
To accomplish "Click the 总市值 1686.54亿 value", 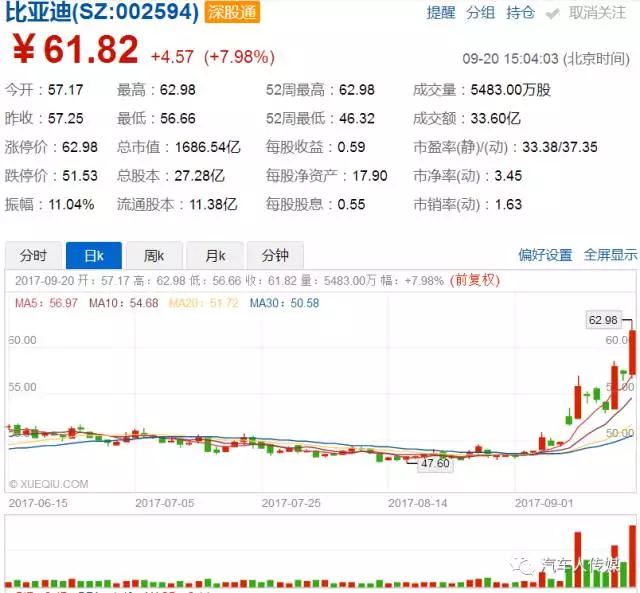I will [179, 147].
